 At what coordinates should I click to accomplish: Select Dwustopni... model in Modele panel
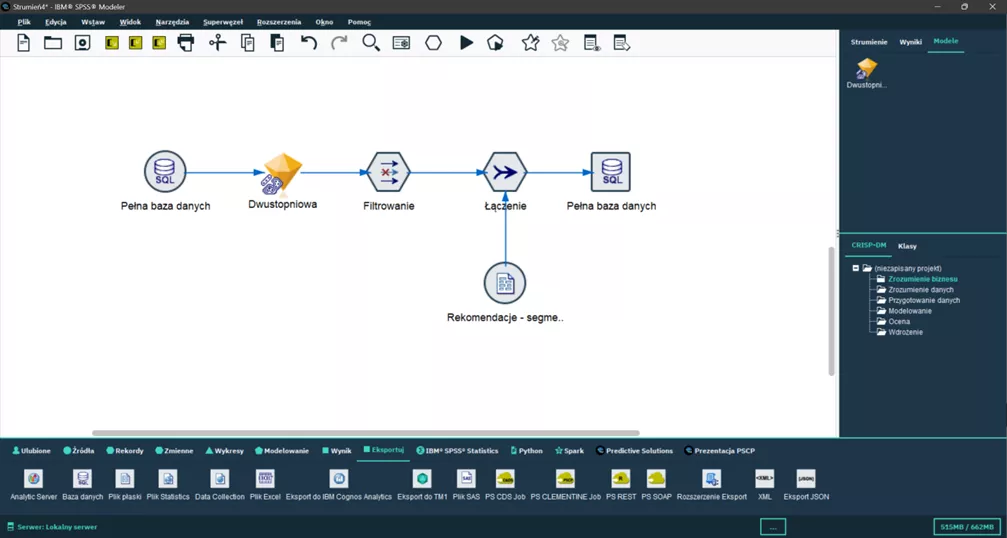pyautogui.click(x=867, y=73)
